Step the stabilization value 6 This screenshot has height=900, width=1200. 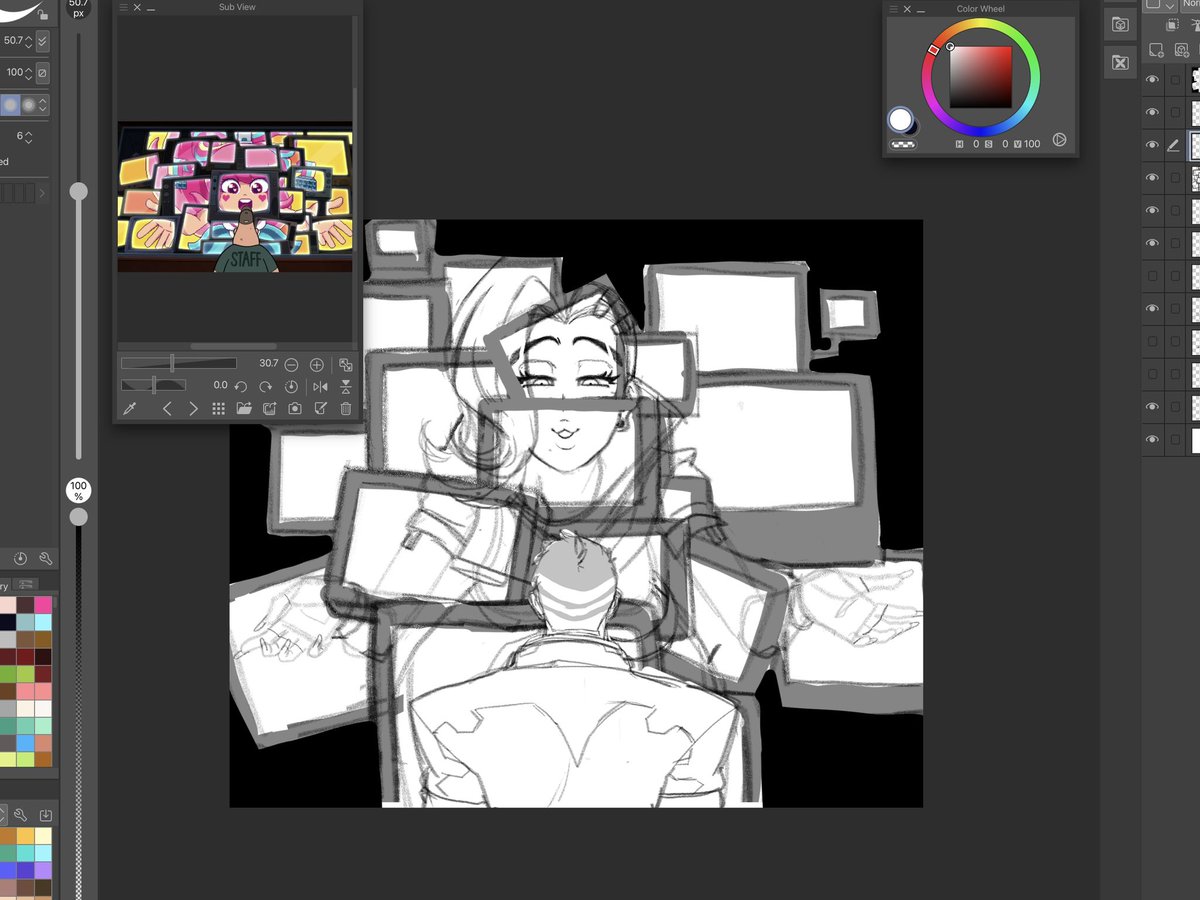(x=28, y=137)
